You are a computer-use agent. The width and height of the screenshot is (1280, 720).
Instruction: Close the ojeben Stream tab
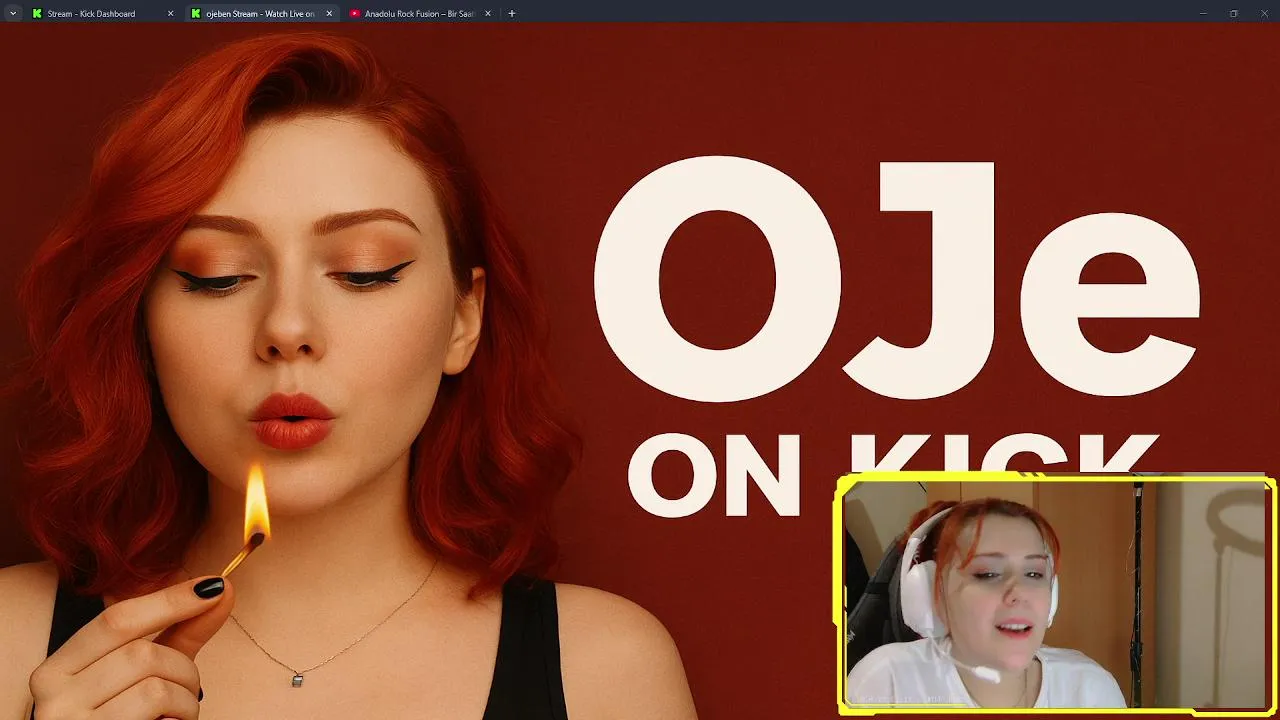[x=329, y=14]
